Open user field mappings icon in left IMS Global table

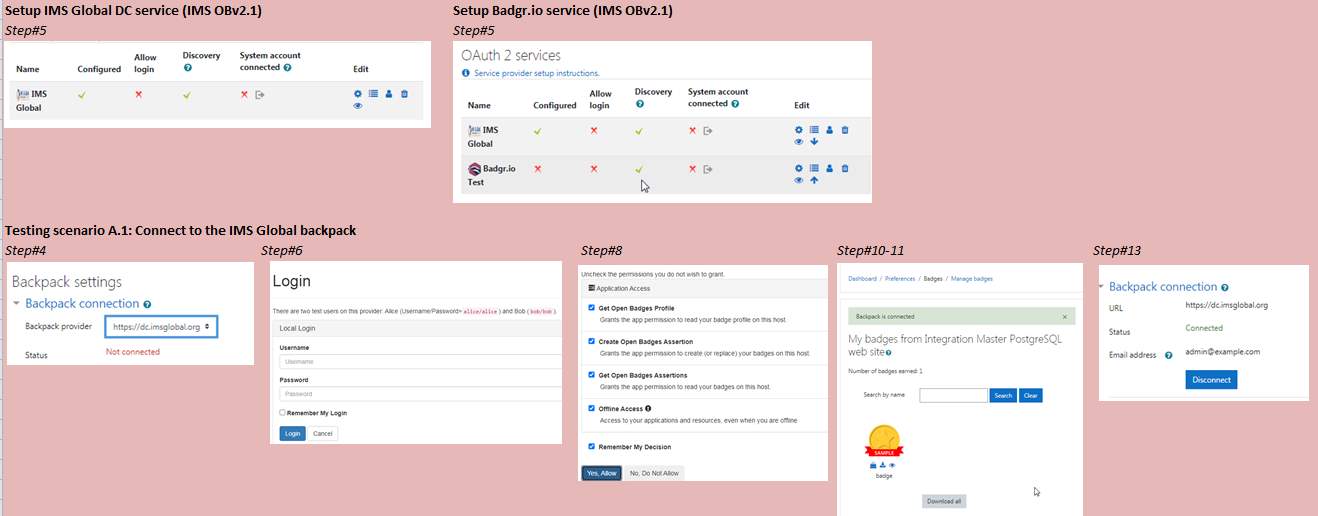[x=389, y=94]
